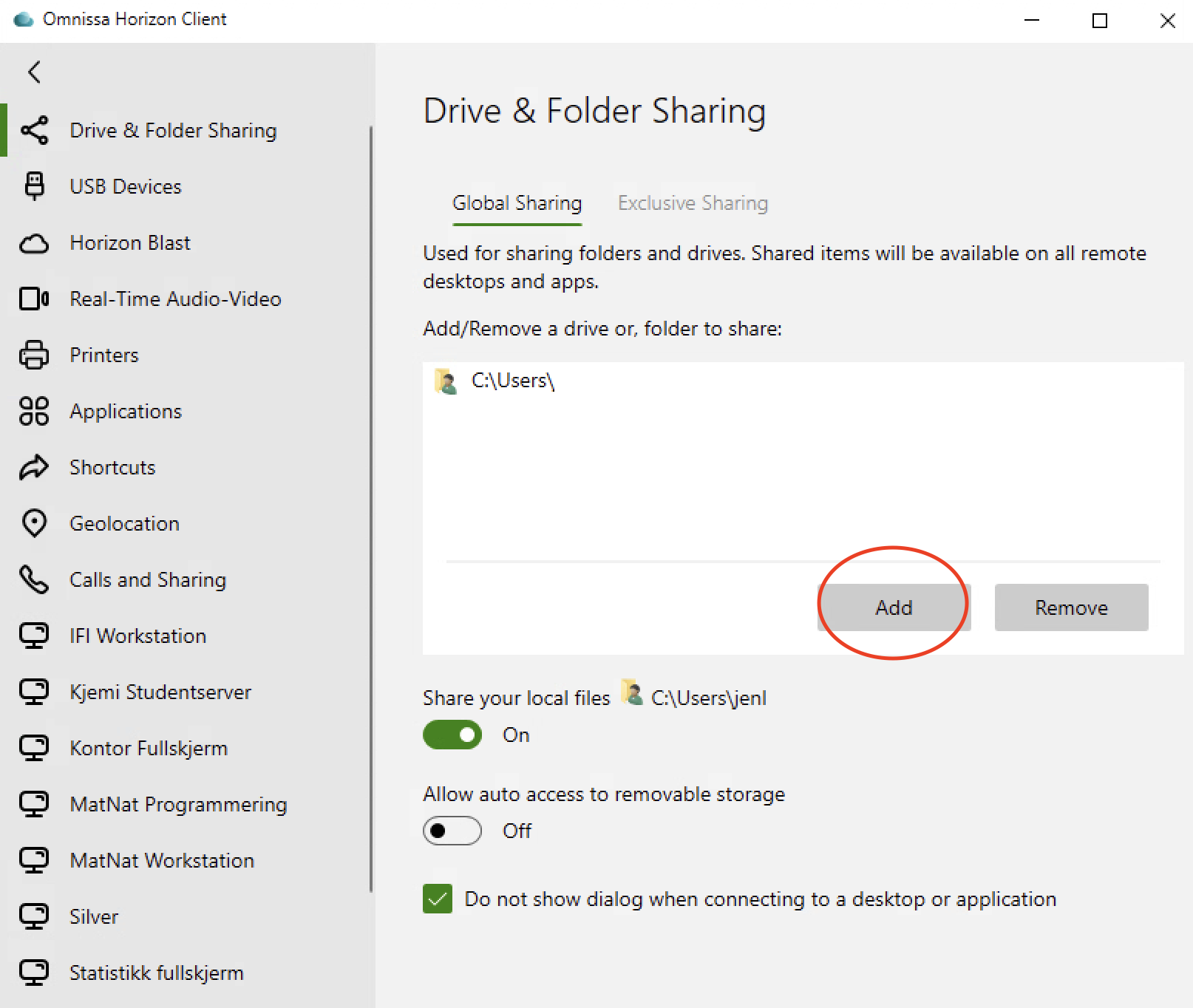Click the Real-Time Audio-Video camera icon
Viewport: 1193px width, 1008px height.
tap(34, 299)
